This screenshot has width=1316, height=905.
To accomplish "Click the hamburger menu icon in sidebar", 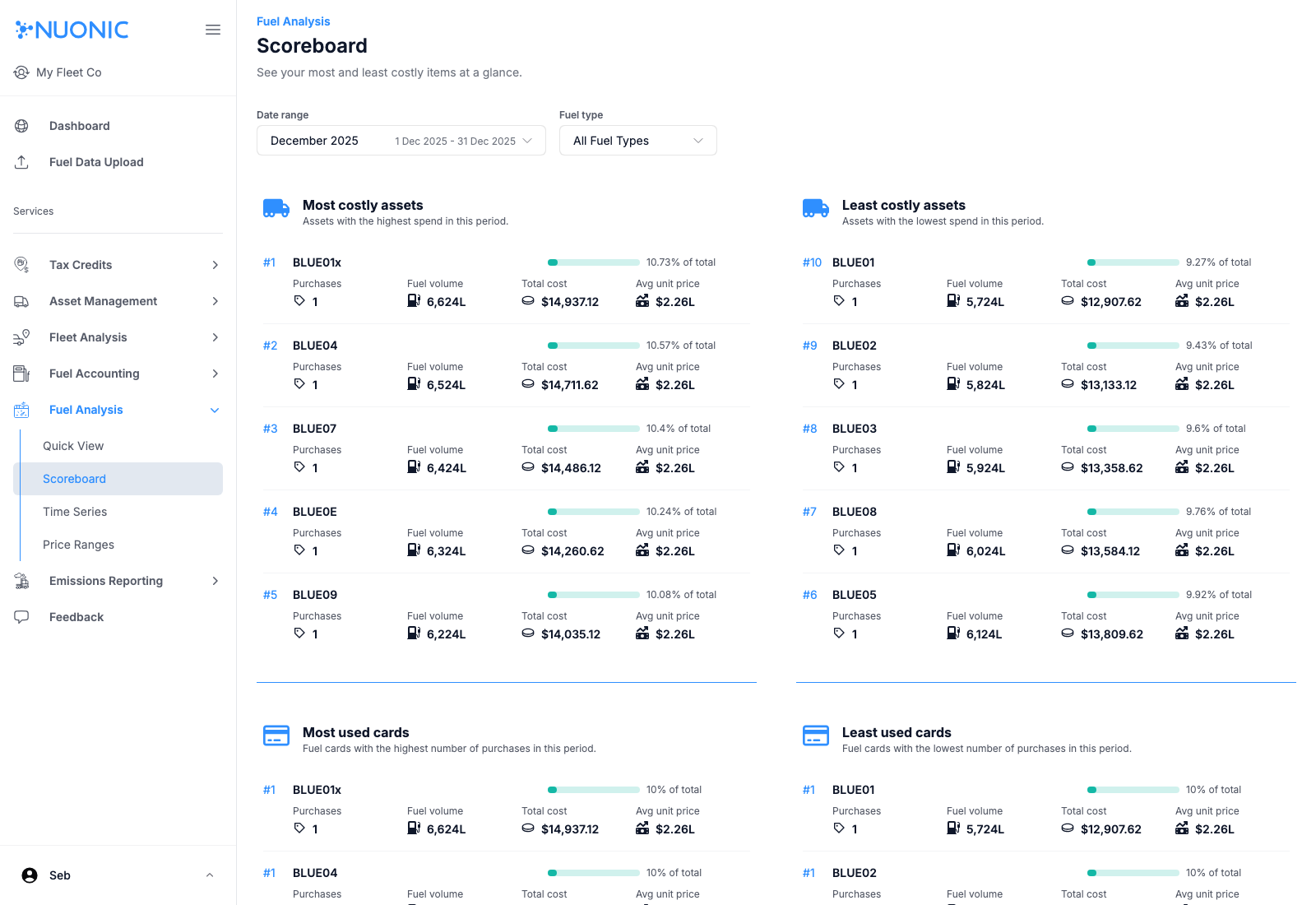I will tap(213, 30).
